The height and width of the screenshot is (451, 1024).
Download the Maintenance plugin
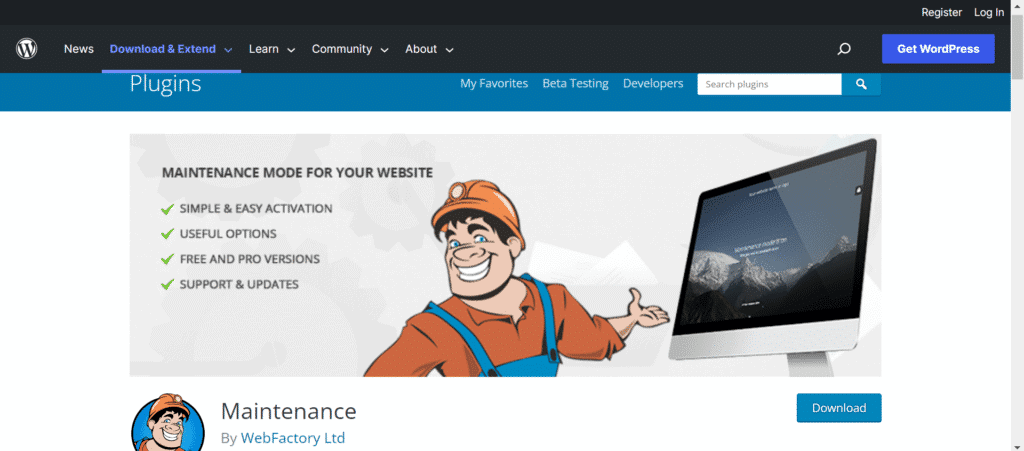(x=839, y=408)
